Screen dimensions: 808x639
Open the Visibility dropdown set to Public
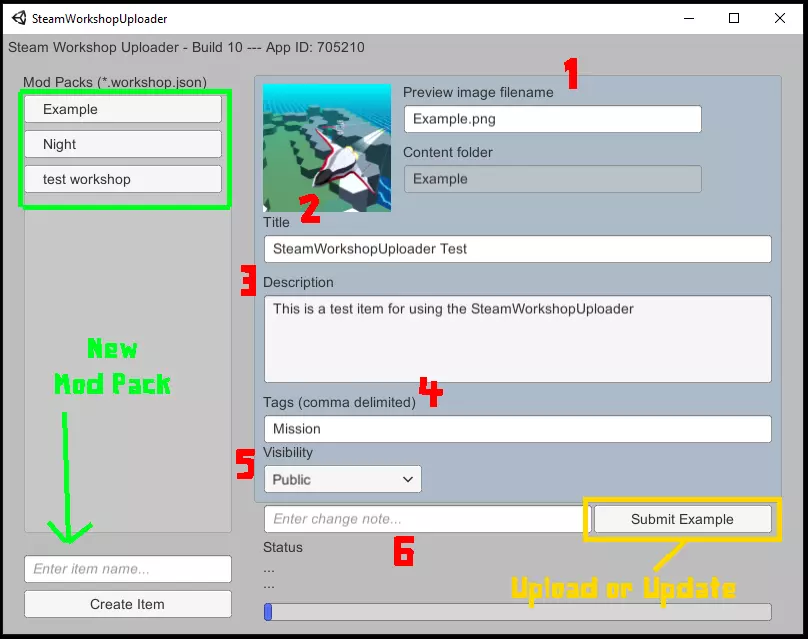(x=343, y=479)
